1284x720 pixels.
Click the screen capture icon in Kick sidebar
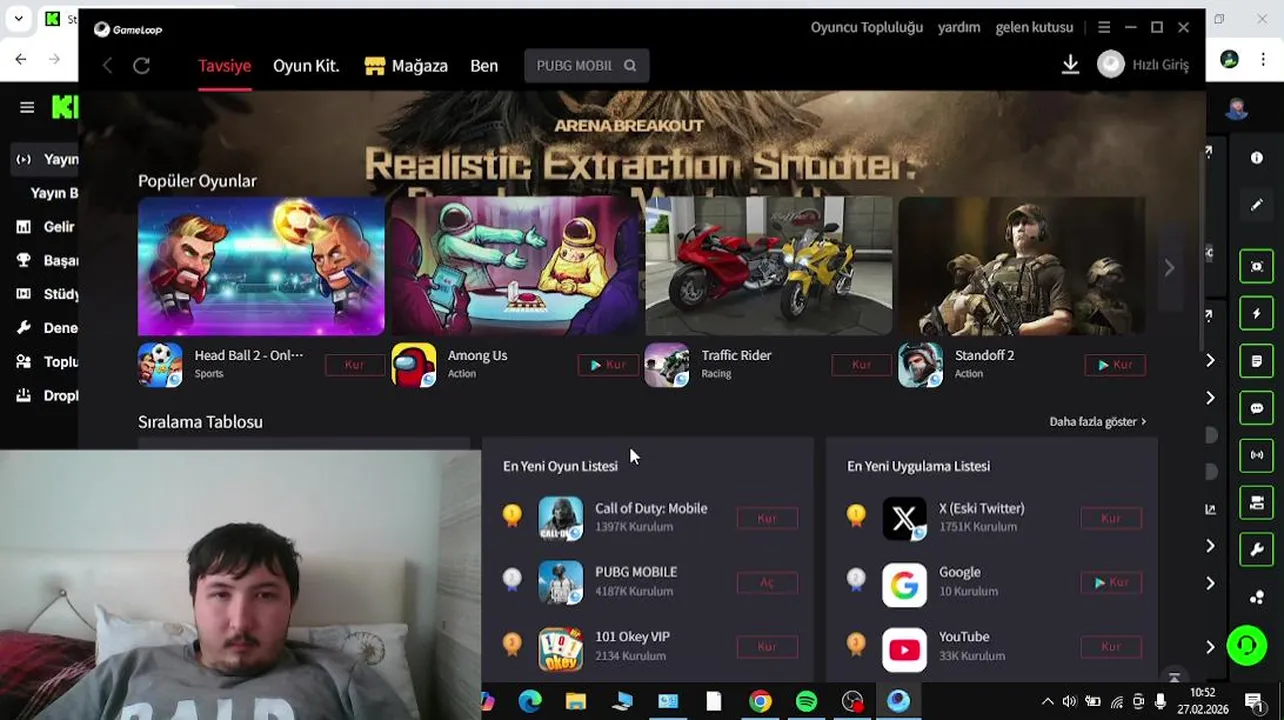click(x=1257, y=267)
